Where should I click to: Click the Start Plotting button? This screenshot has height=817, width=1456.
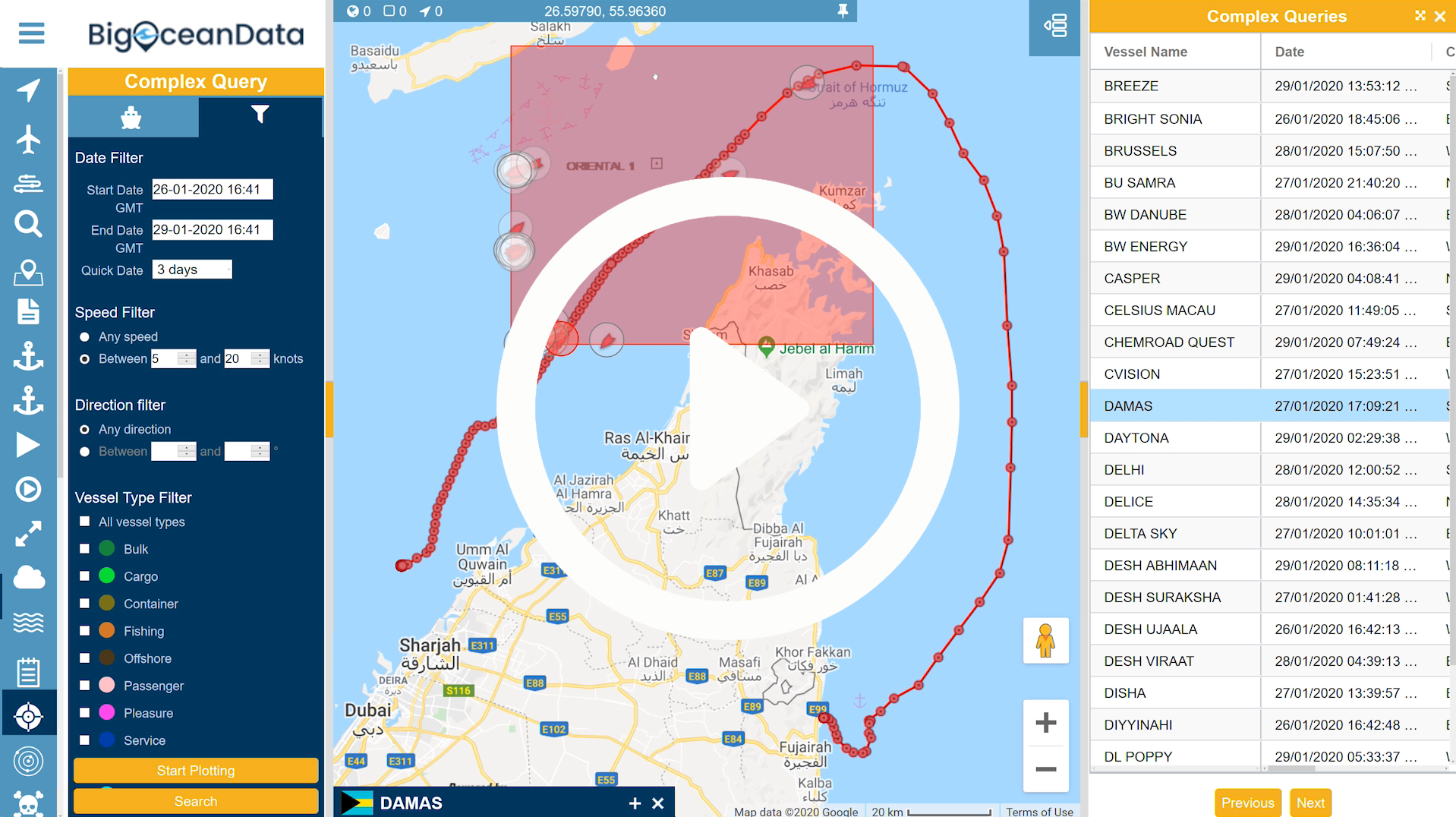(196, 771)
